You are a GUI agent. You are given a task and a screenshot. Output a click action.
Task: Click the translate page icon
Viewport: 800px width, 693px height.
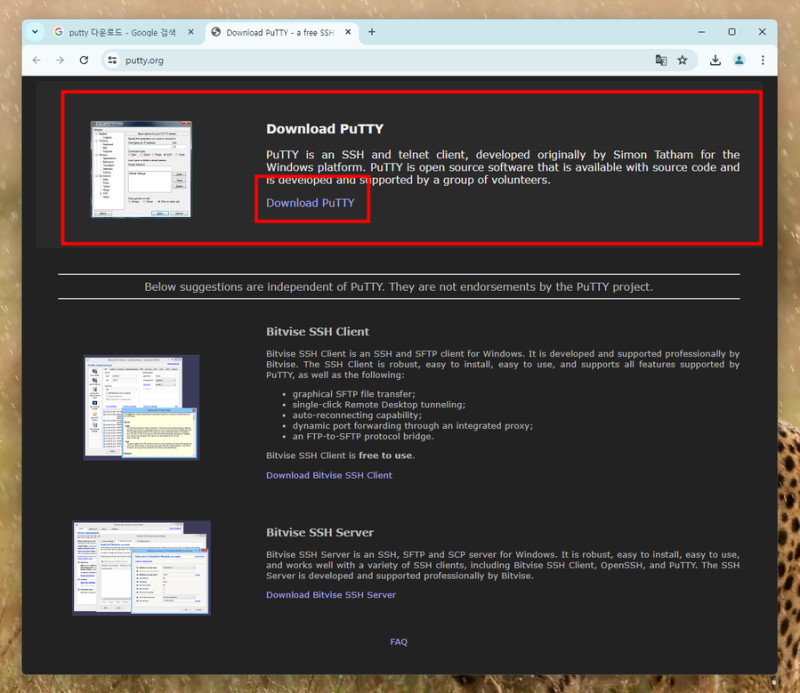click(x=661, y=60)
